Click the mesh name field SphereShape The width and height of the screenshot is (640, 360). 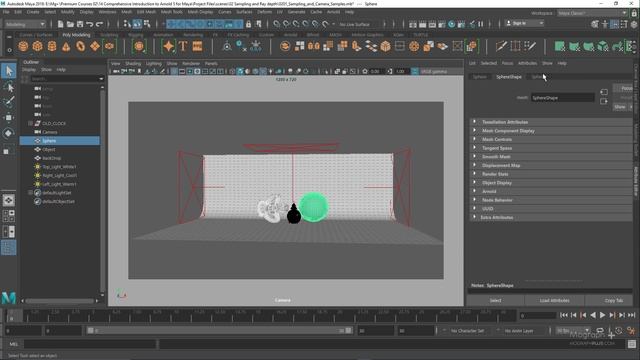(562, 98)
